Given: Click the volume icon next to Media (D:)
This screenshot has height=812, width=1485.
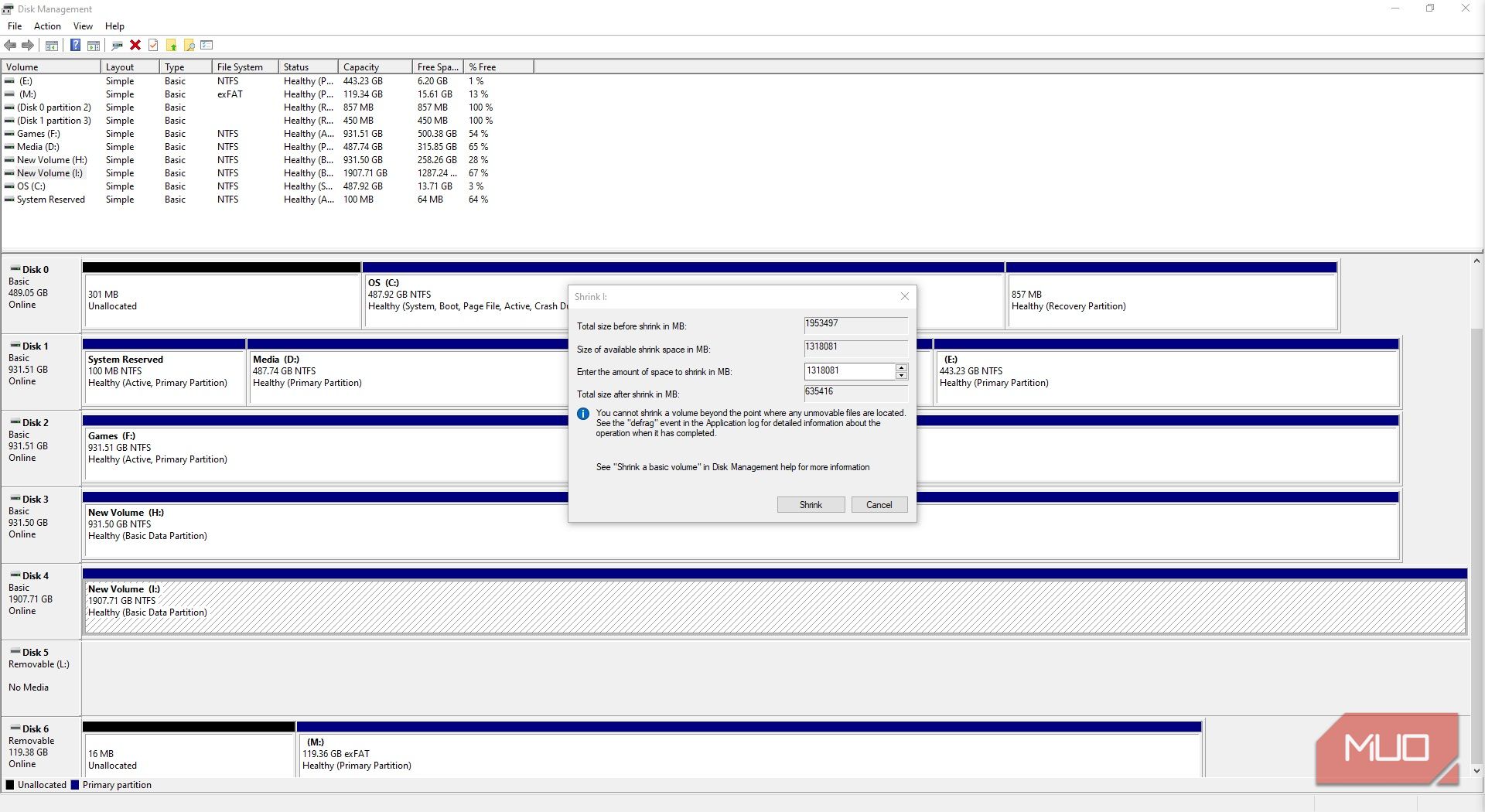Looking at the screenshot, I should pyautogui.click(x=9, y=147).
